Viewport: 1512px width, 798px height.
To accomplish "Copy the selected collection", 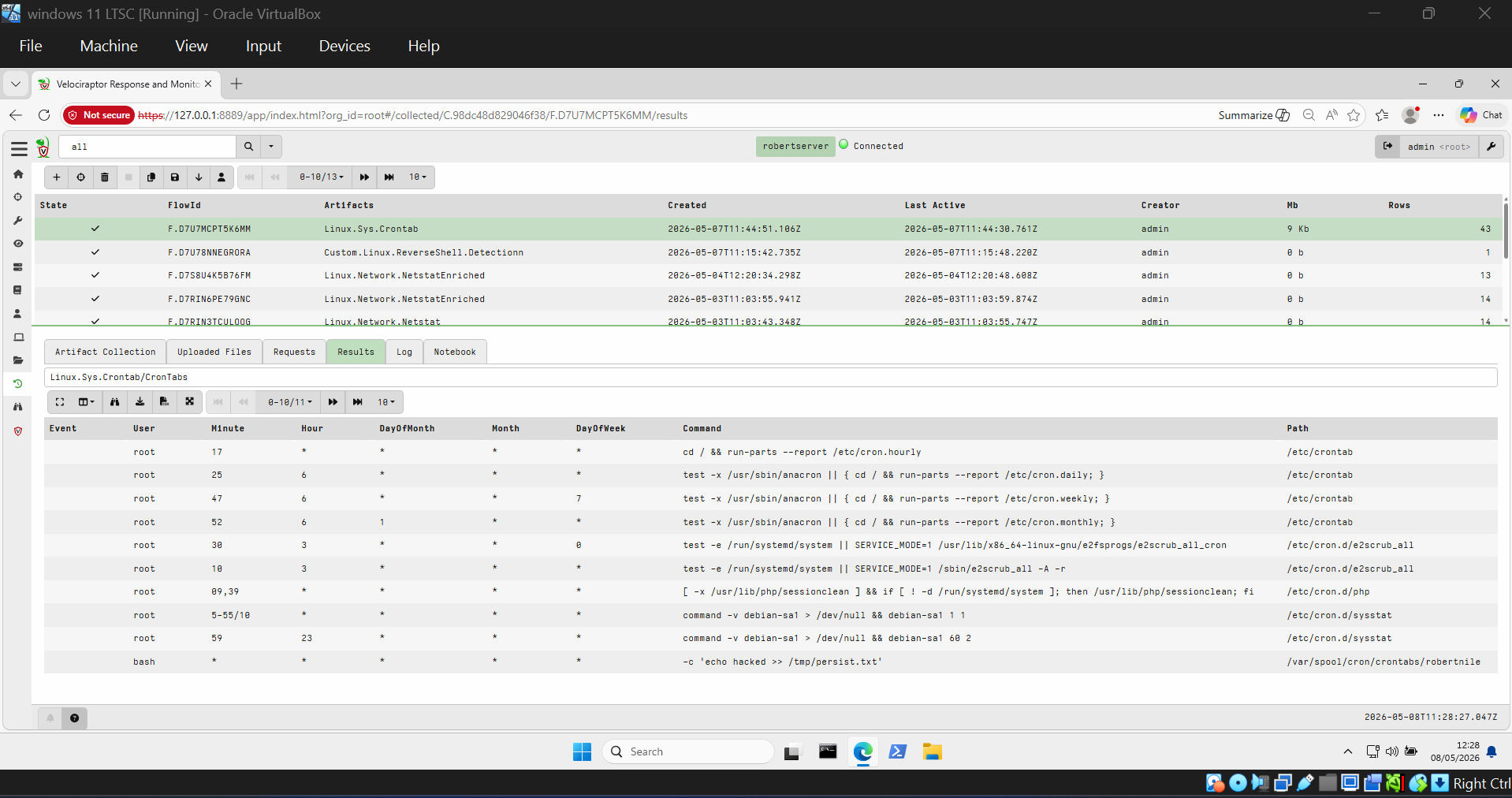I will coord(151,177).
